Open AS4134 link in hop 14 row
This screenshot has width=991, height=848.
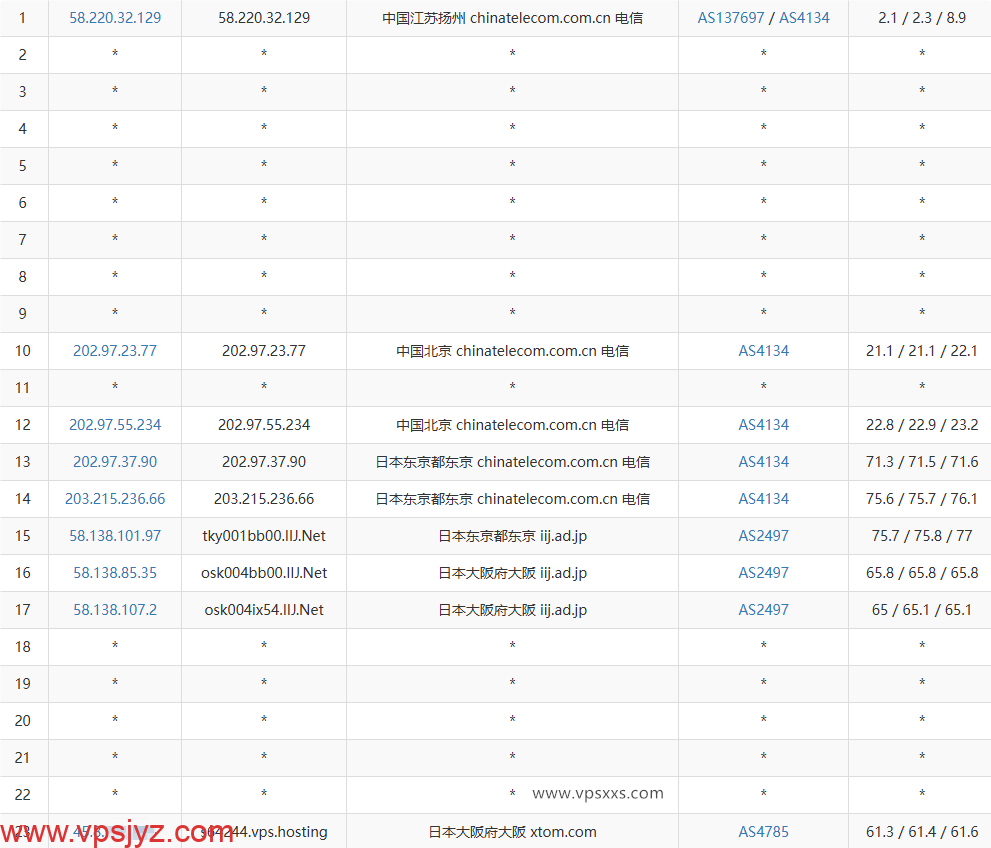[763, 499]
